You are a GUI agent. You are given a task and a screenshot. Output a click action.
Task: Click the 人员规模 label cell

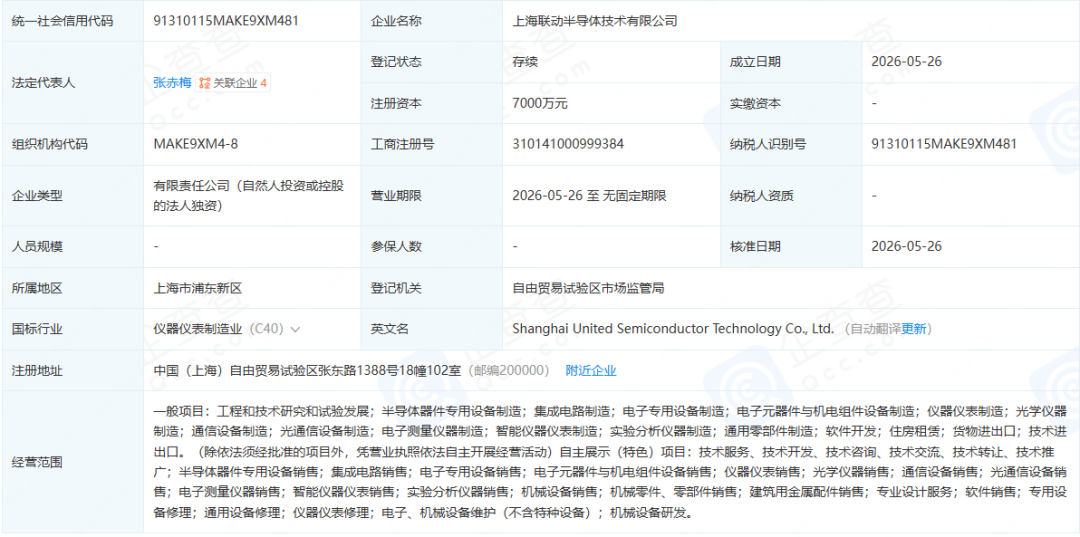coord(72,246)
